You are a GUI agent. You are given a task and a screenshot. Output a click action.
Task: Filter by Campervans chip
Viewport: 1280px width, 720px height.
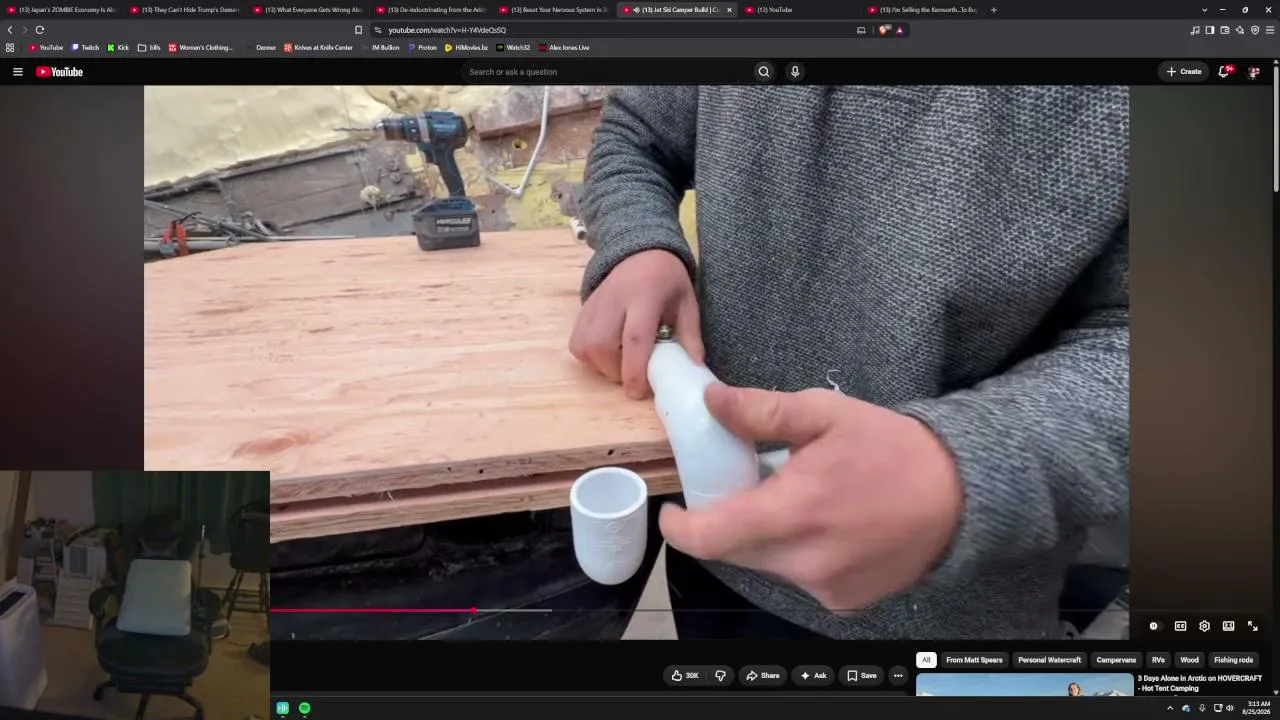pyautogui.click(x=1116, y=660)
